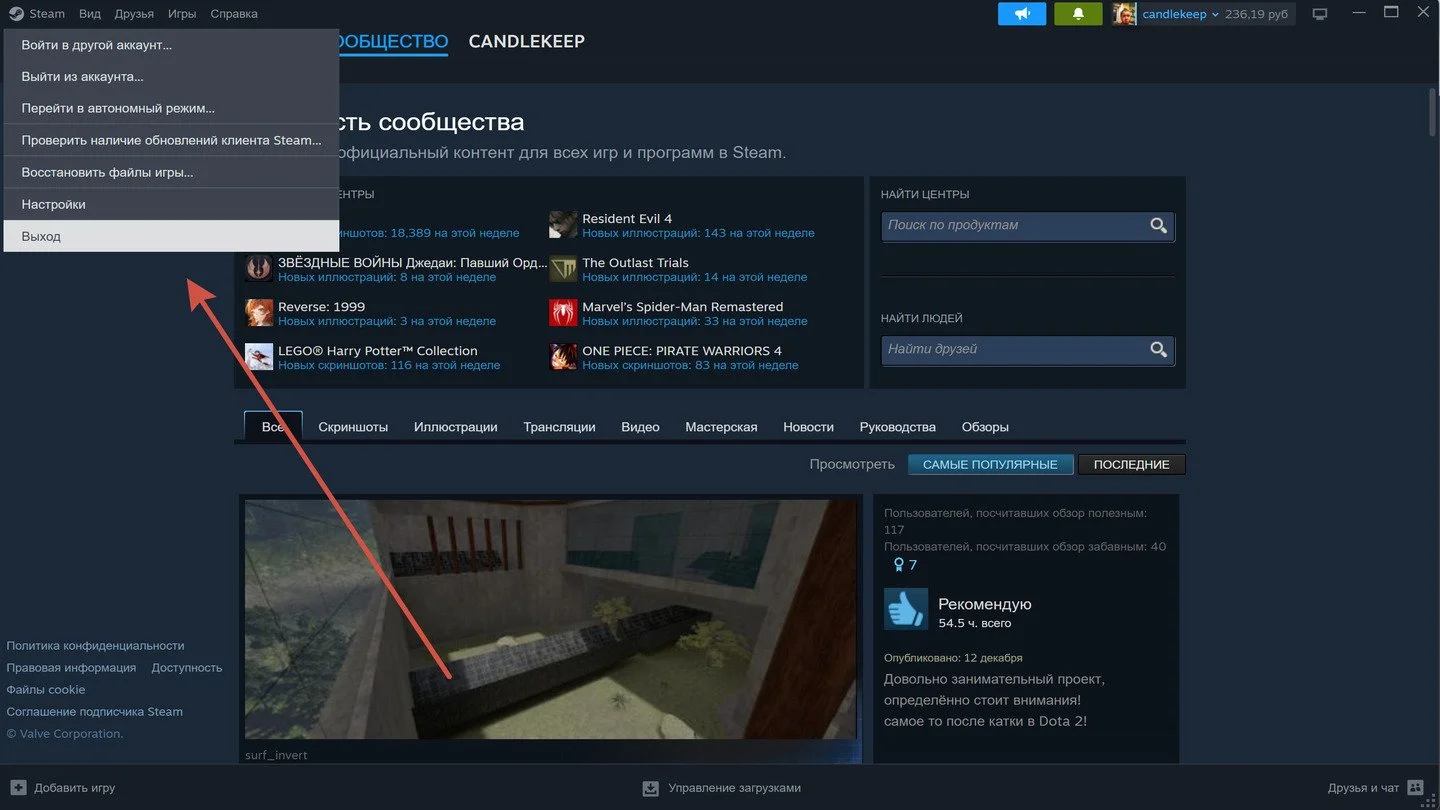
Task: Open the Steam menu logo
Action: [x=16, y=14]
